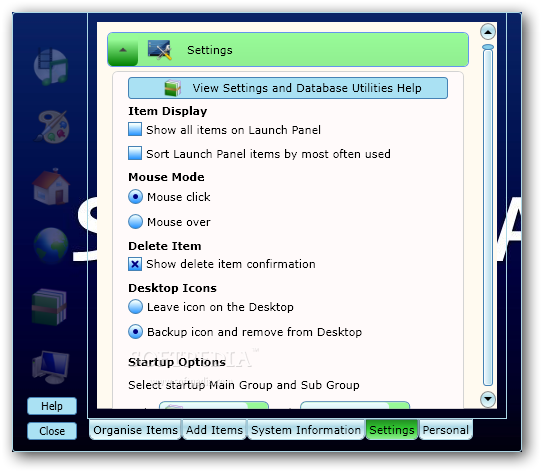Screen dimensions: 542x472
Task: Click the Mouse Mode heading
Action: pos(166,177)
